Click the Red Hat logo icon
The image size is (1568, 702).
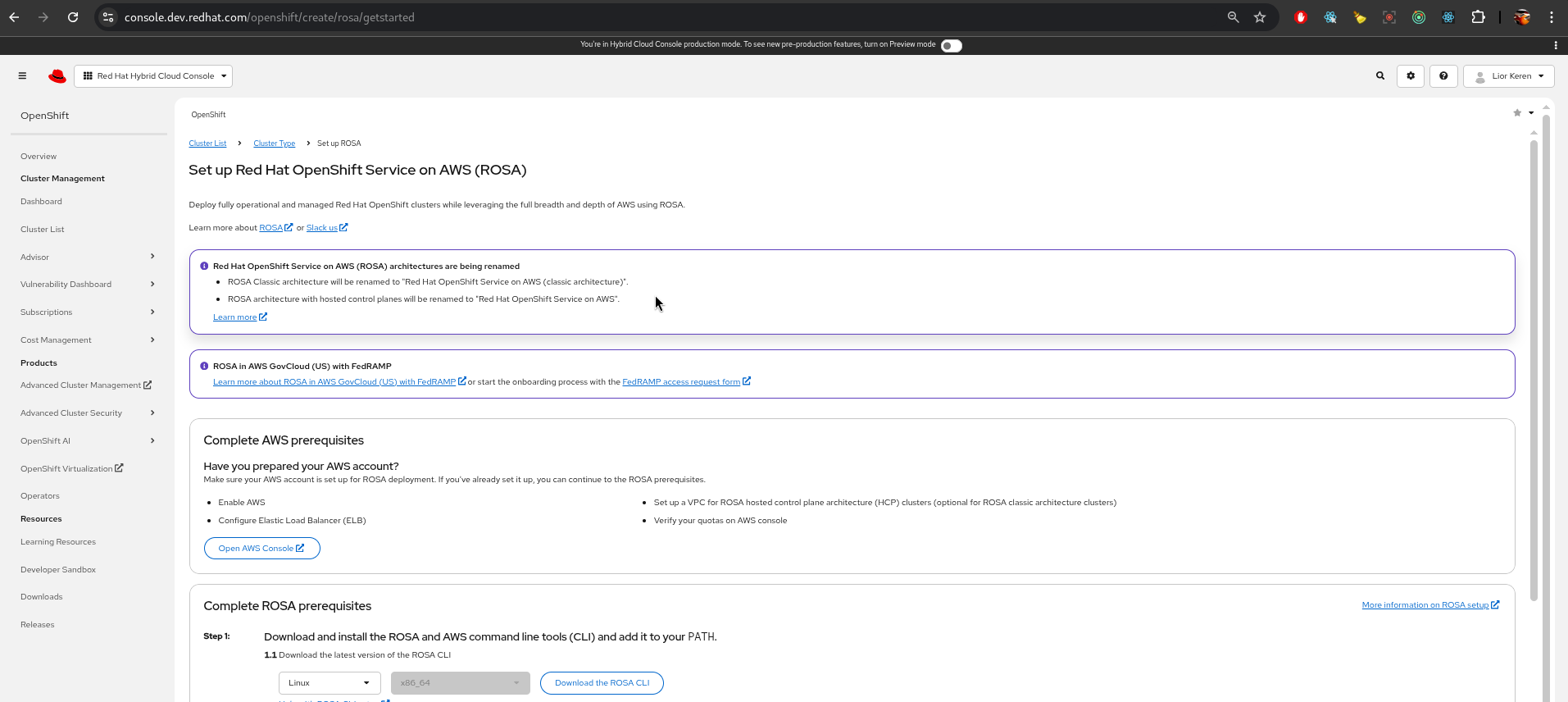(57, 76)
